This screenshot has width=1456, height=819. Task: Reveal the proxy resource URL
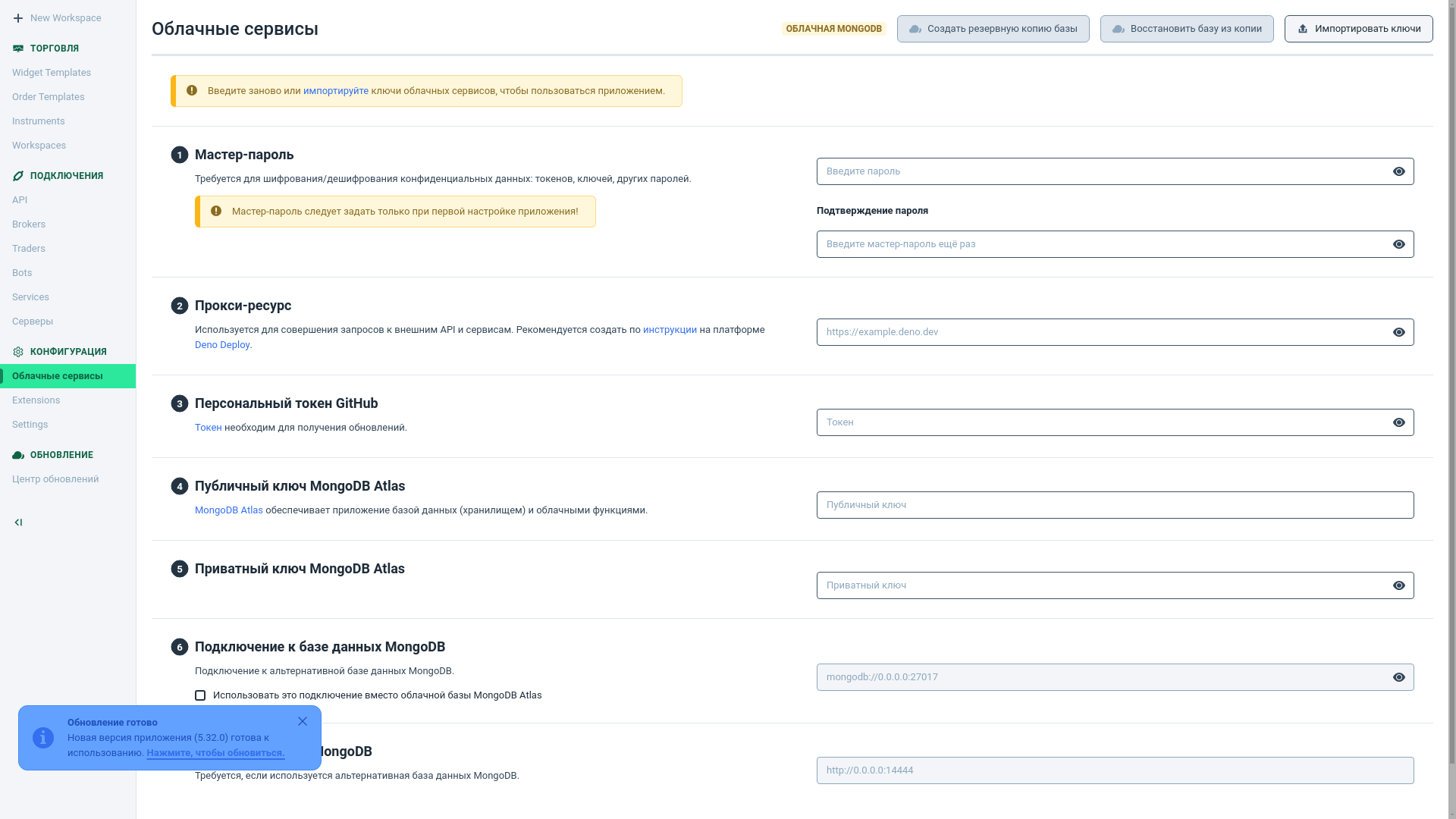[1399, 332]
